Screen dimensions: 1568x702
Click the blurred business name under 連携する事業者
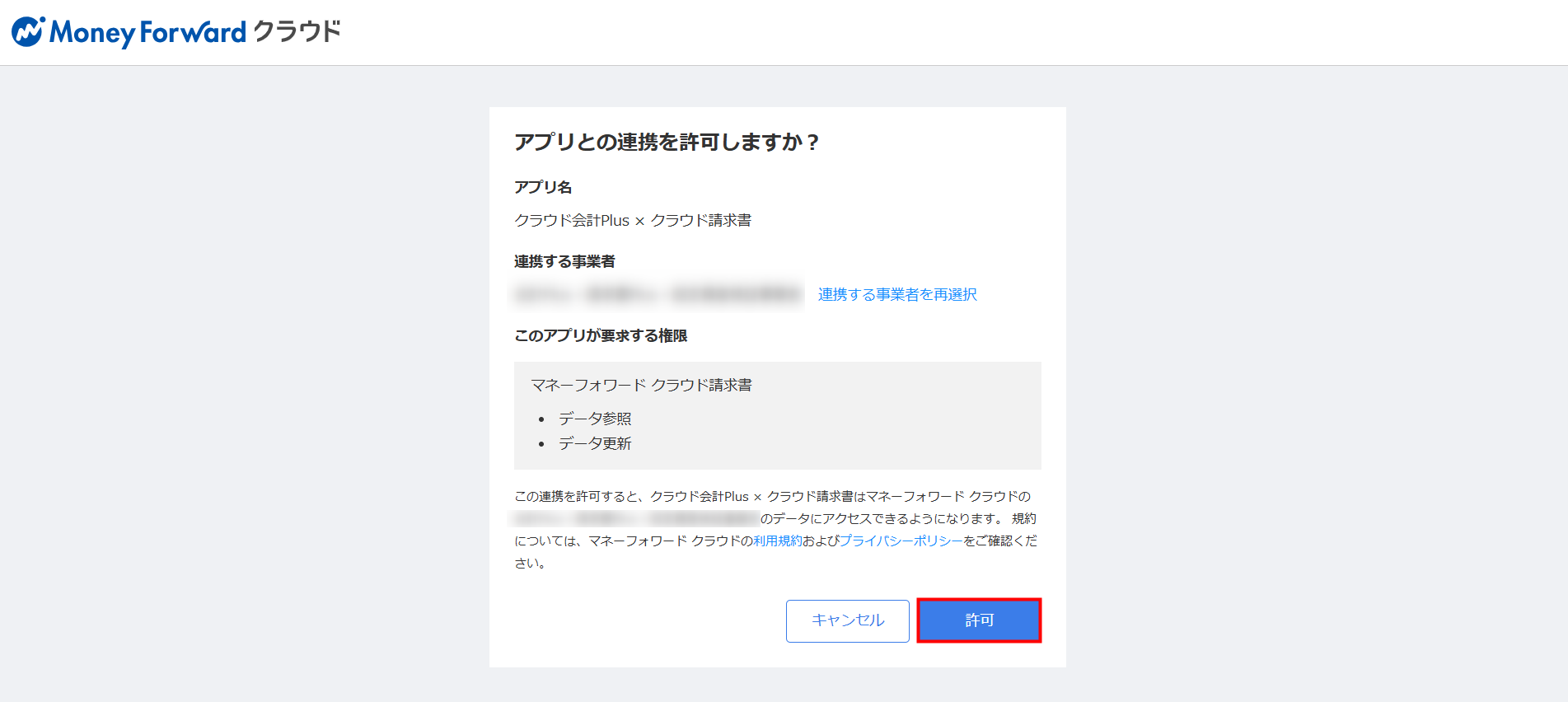click(x=658, y=294)
